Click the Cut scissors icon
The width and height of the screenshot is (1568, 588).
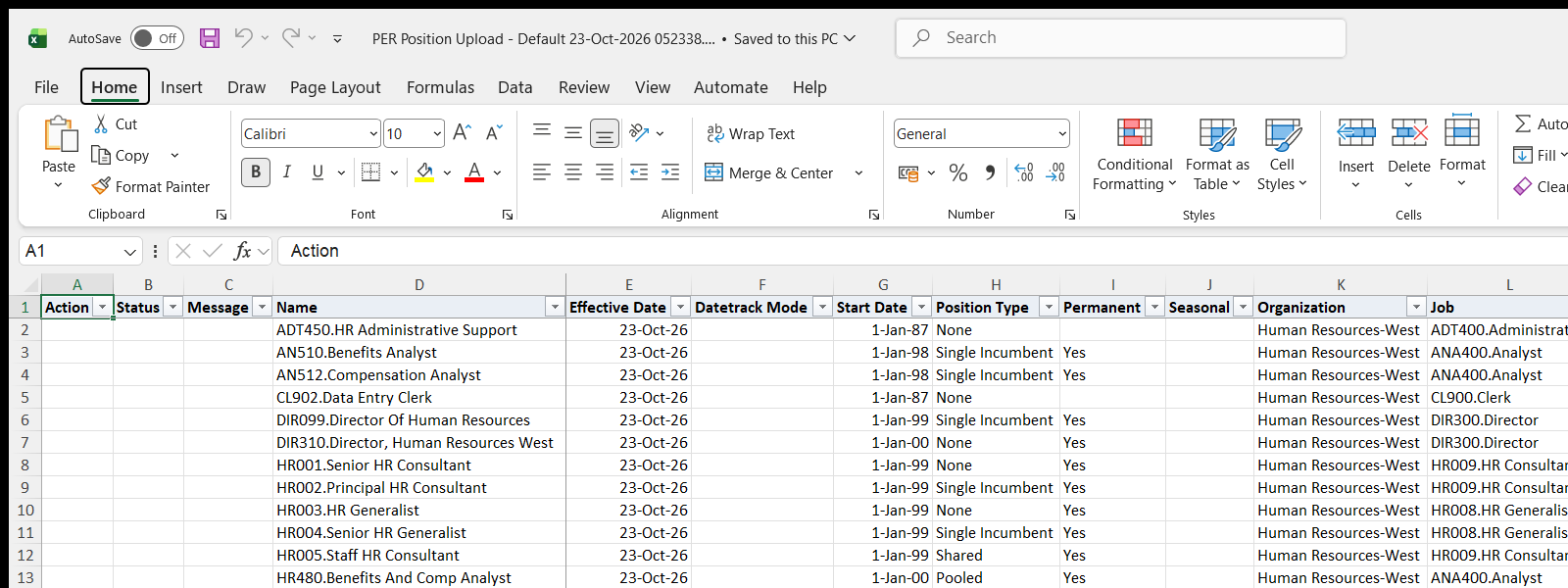coord(101,124)
